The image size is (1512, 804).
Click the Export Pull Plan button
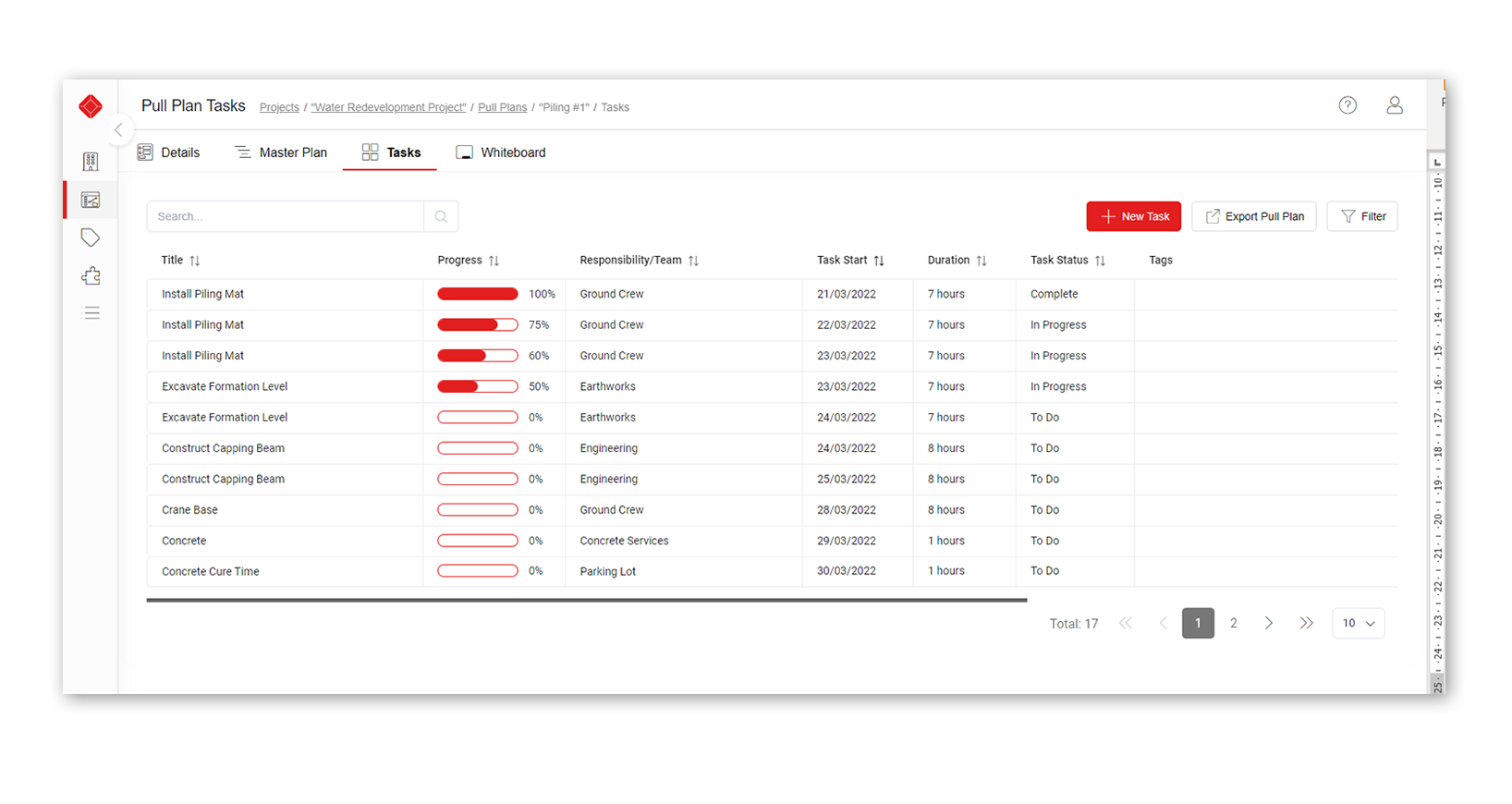point(1253,216)
